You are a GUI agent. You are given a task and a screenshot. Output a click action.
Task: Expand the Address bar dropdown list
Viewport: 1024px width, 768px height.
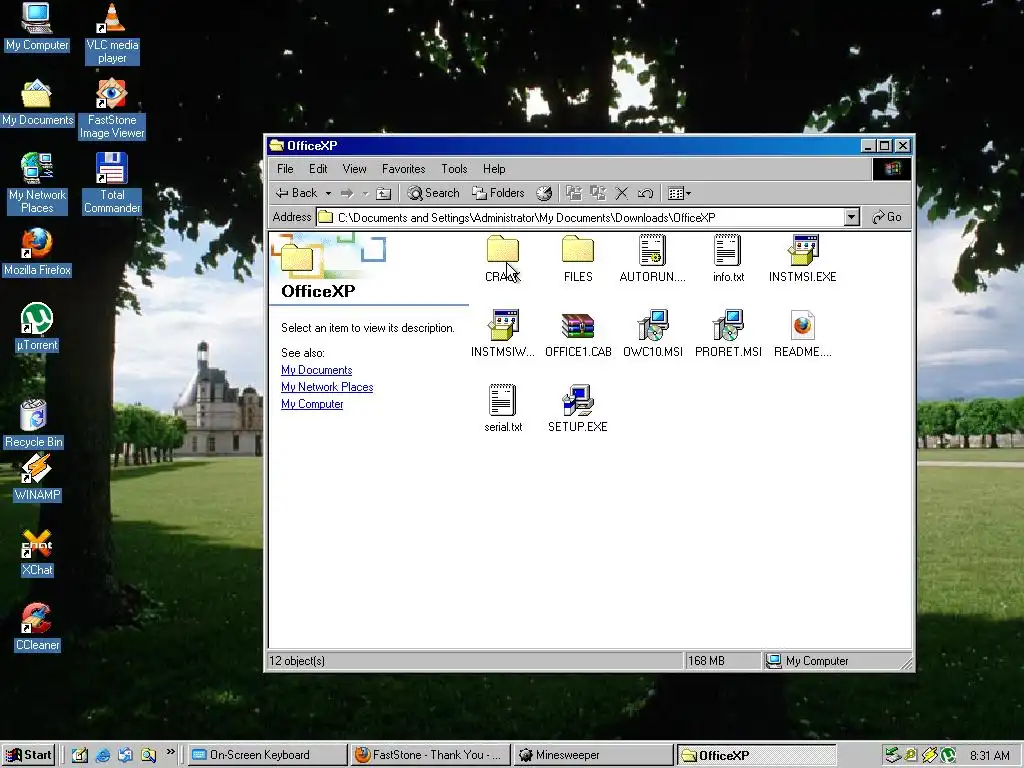pyautogui.click(x=851, y=217)
